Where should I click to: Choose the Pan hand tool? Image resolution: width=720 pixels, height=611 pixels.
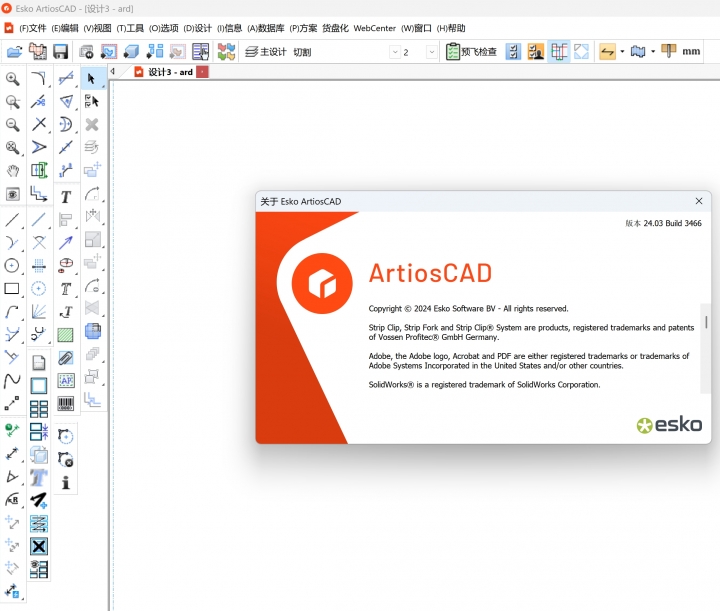[13, 171]
